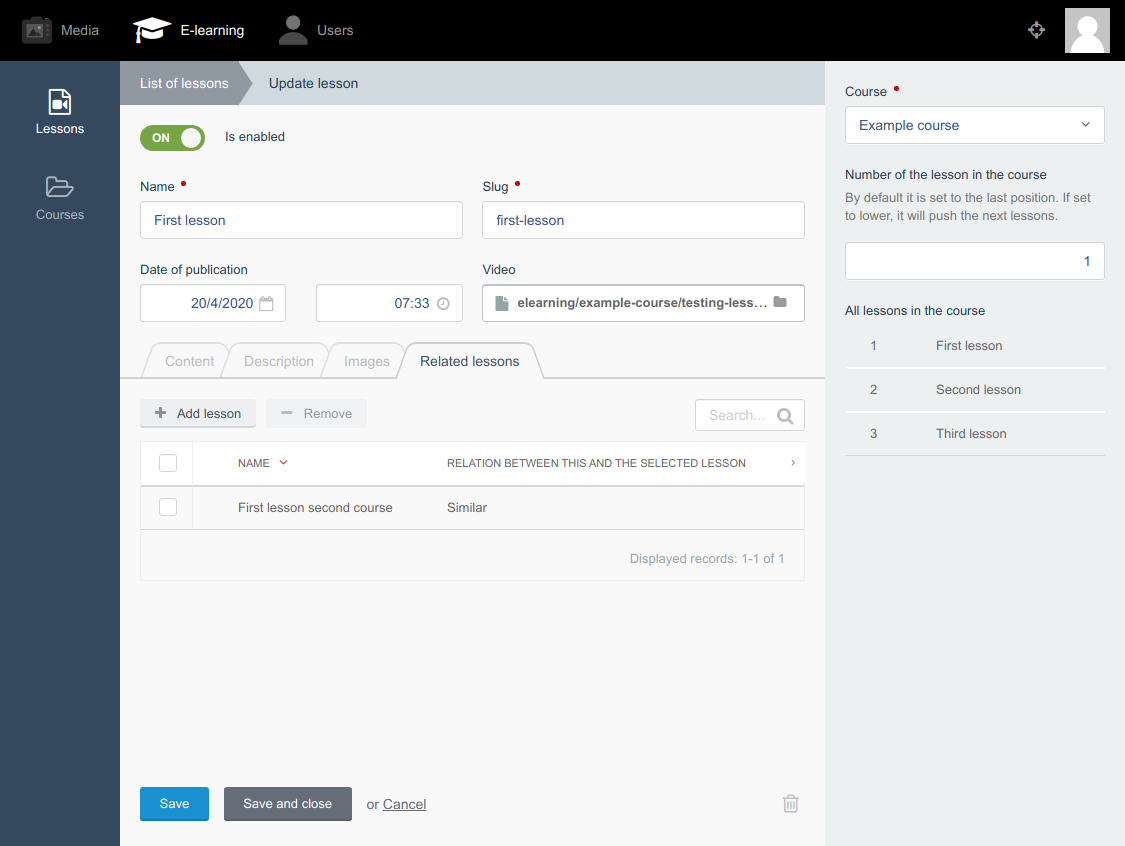Switch to the Images tab
The height and width of the screenshot is (846, 1125).
click(367, 361)
